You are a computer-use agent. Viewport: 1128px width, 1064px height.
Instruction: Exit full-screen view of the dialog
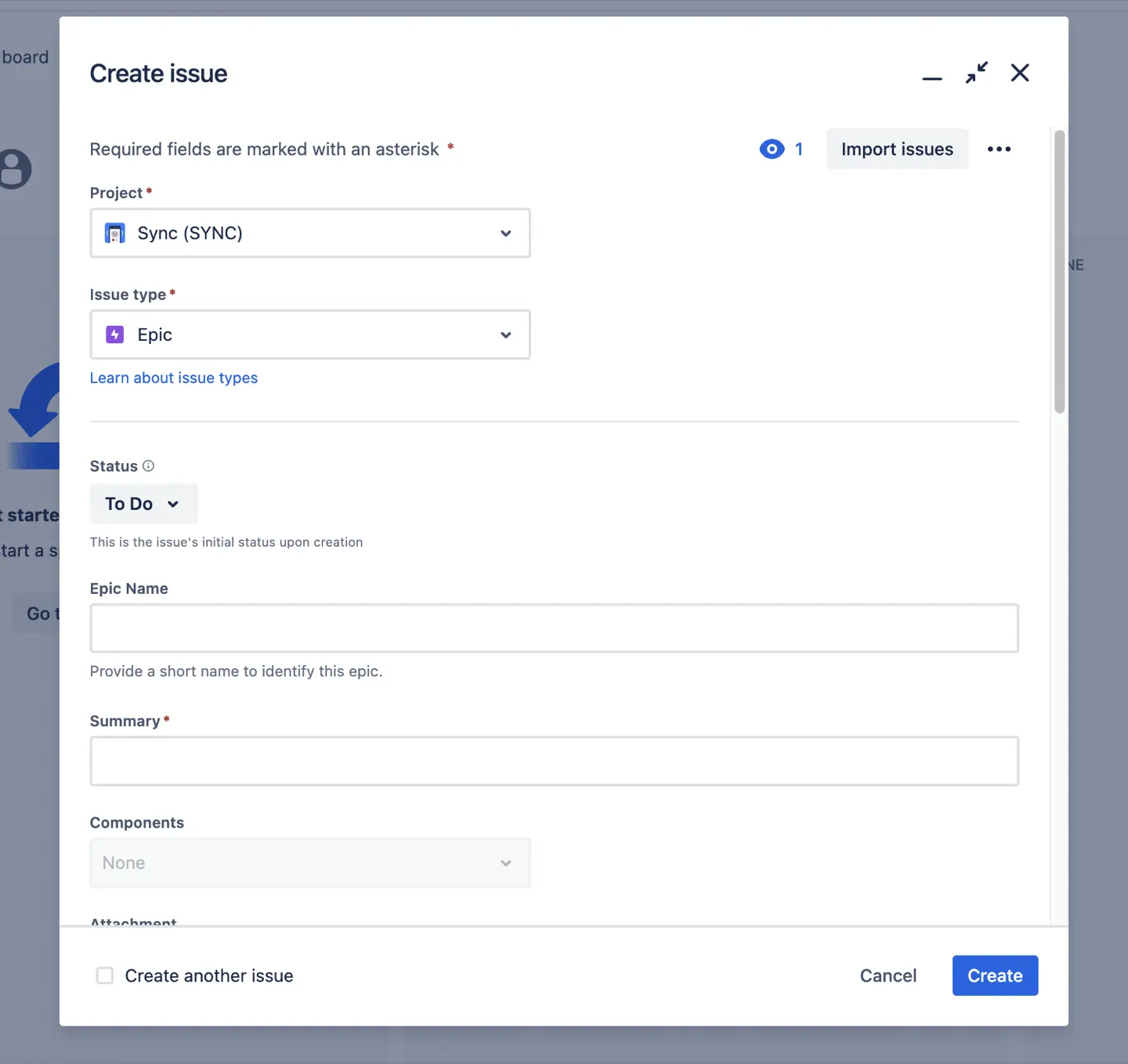click(x=977, y=73)
